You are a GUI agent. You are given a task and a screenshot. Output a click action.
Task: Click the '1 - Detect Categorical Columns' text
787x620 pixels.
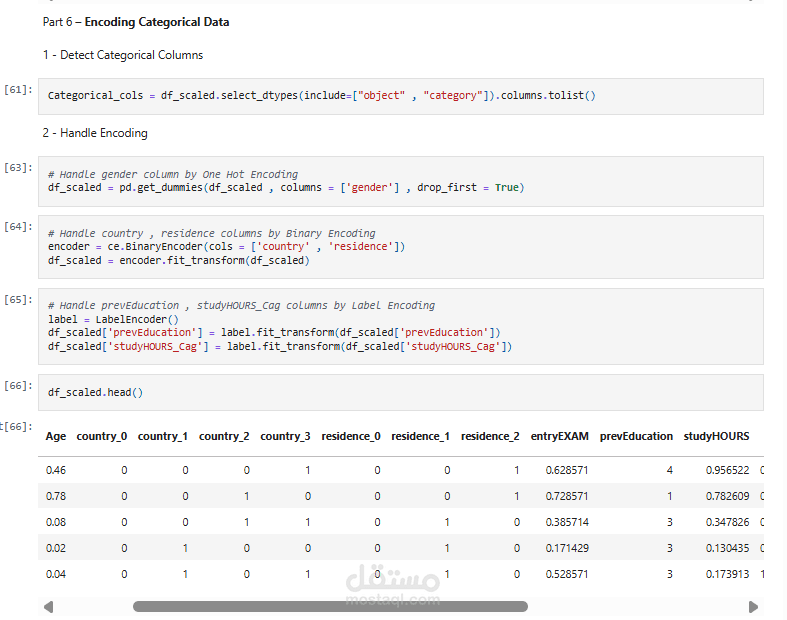(122, 55)
